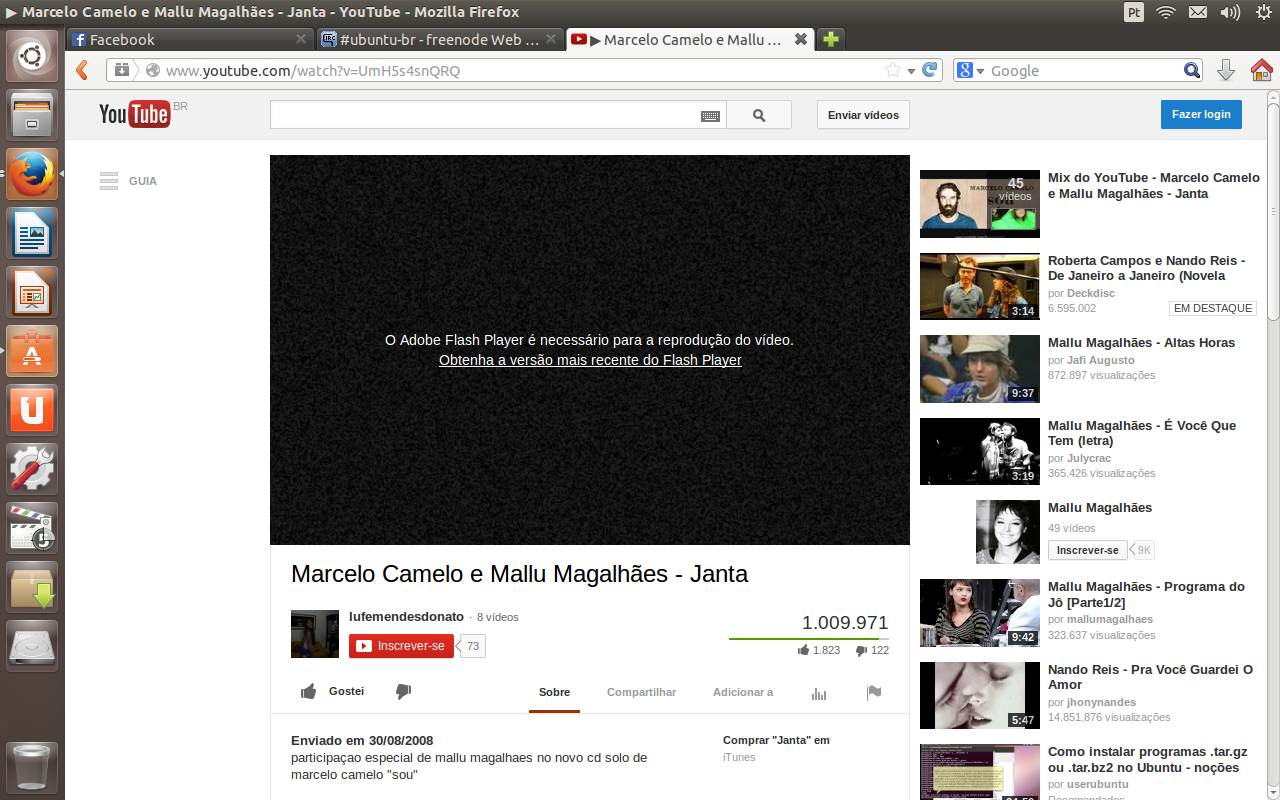
Task: Click the YouTube logo
Action: tap(135, 114)
